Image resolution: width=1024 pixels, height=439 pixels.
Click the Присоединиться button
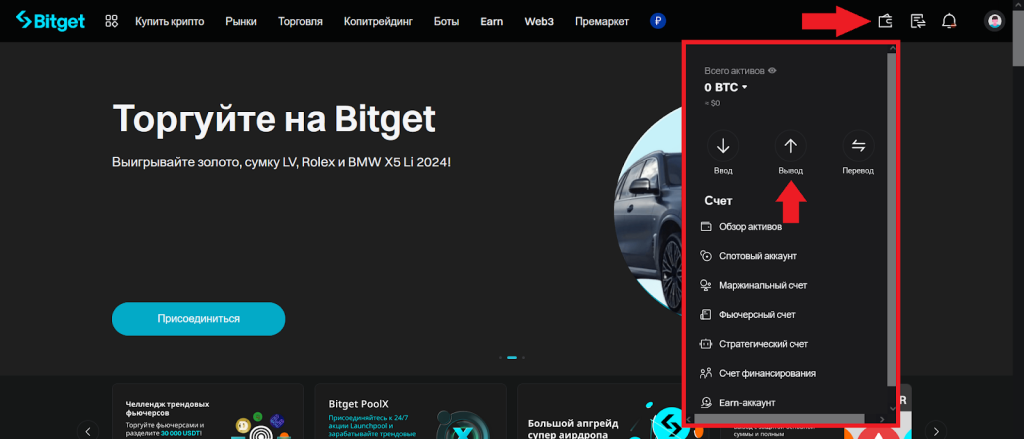click(x=198, y=318)
